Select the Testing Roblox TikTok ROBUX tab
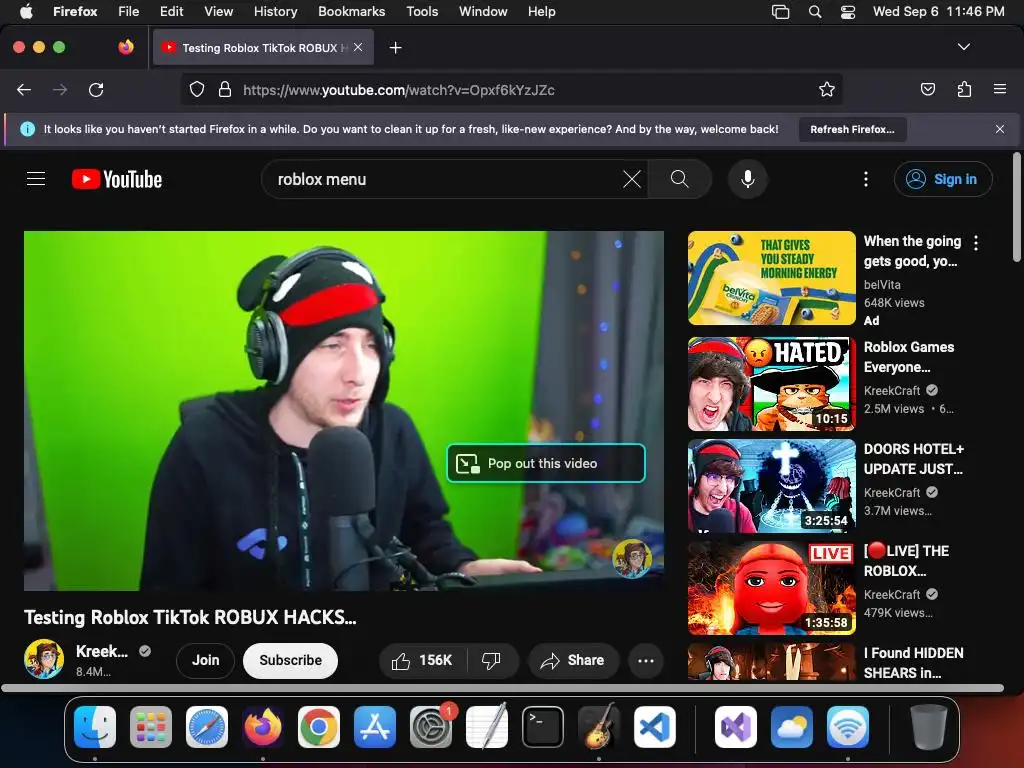The height and width of the screenshot is (768, 1024). pos(264,48)
